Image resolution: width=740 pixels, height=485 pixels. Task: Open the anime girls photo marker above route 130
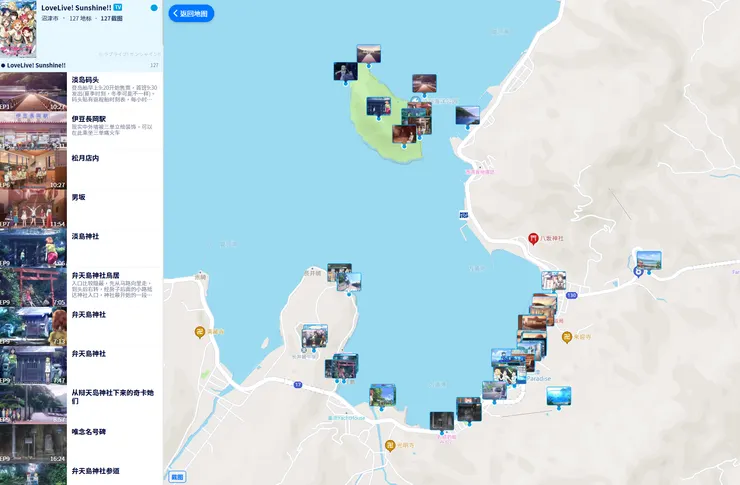(x=553, y=281)
